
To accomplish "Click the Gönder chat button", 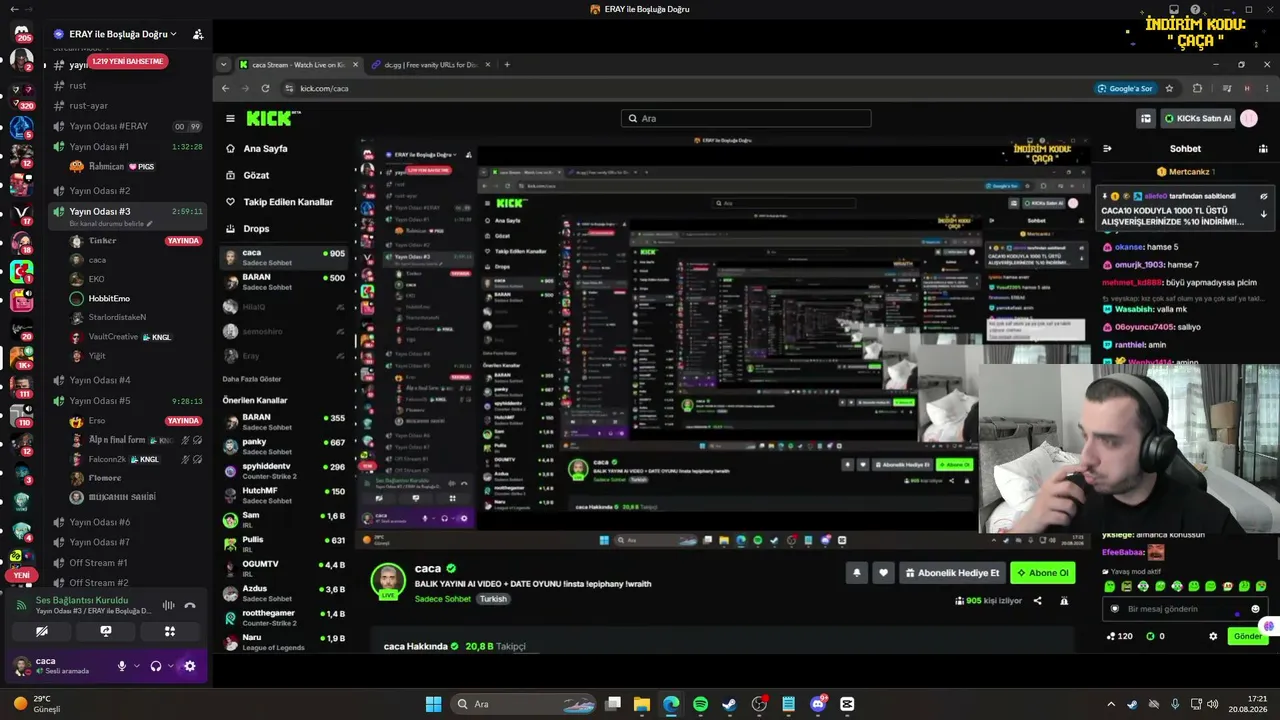I will (x=1248, y=636).
